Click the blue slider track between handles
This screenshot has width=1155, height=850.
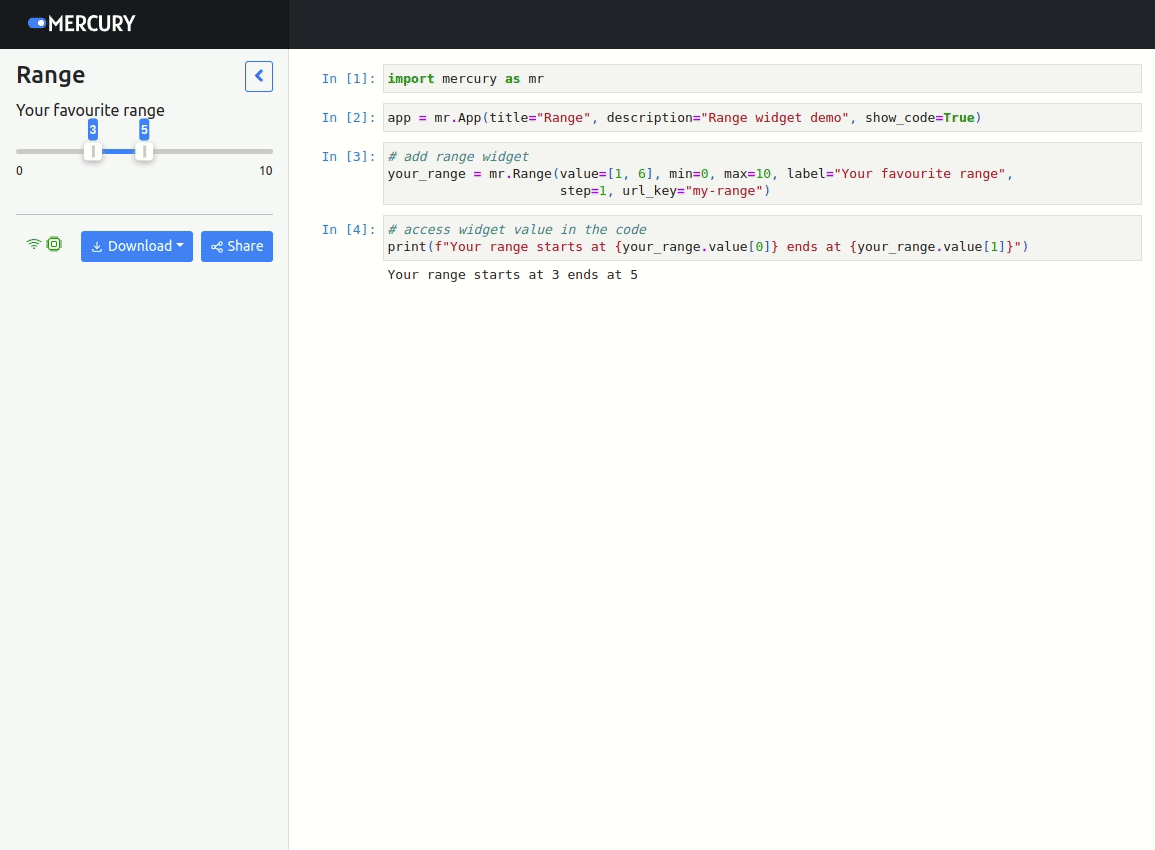click(118, 151)
